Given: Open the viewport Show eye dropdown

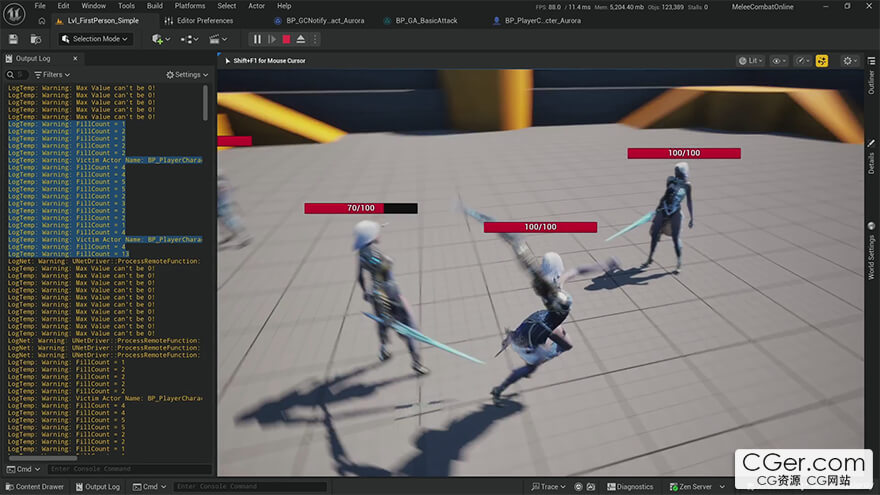Looking at the screenshot, I should (779, 61).
